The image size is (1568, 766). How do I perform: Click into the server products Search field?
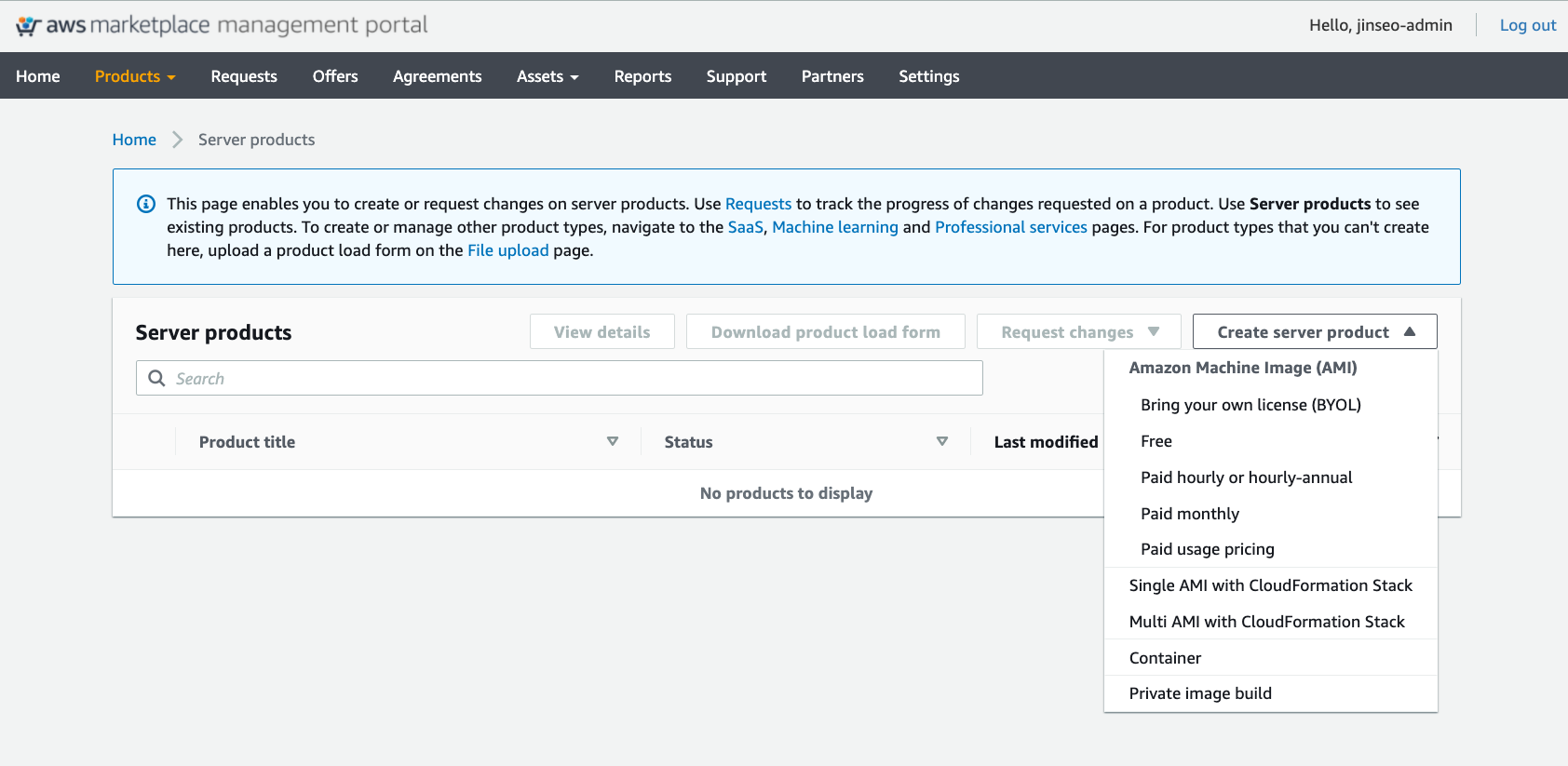pyautogui.click(x=560, y=378)
